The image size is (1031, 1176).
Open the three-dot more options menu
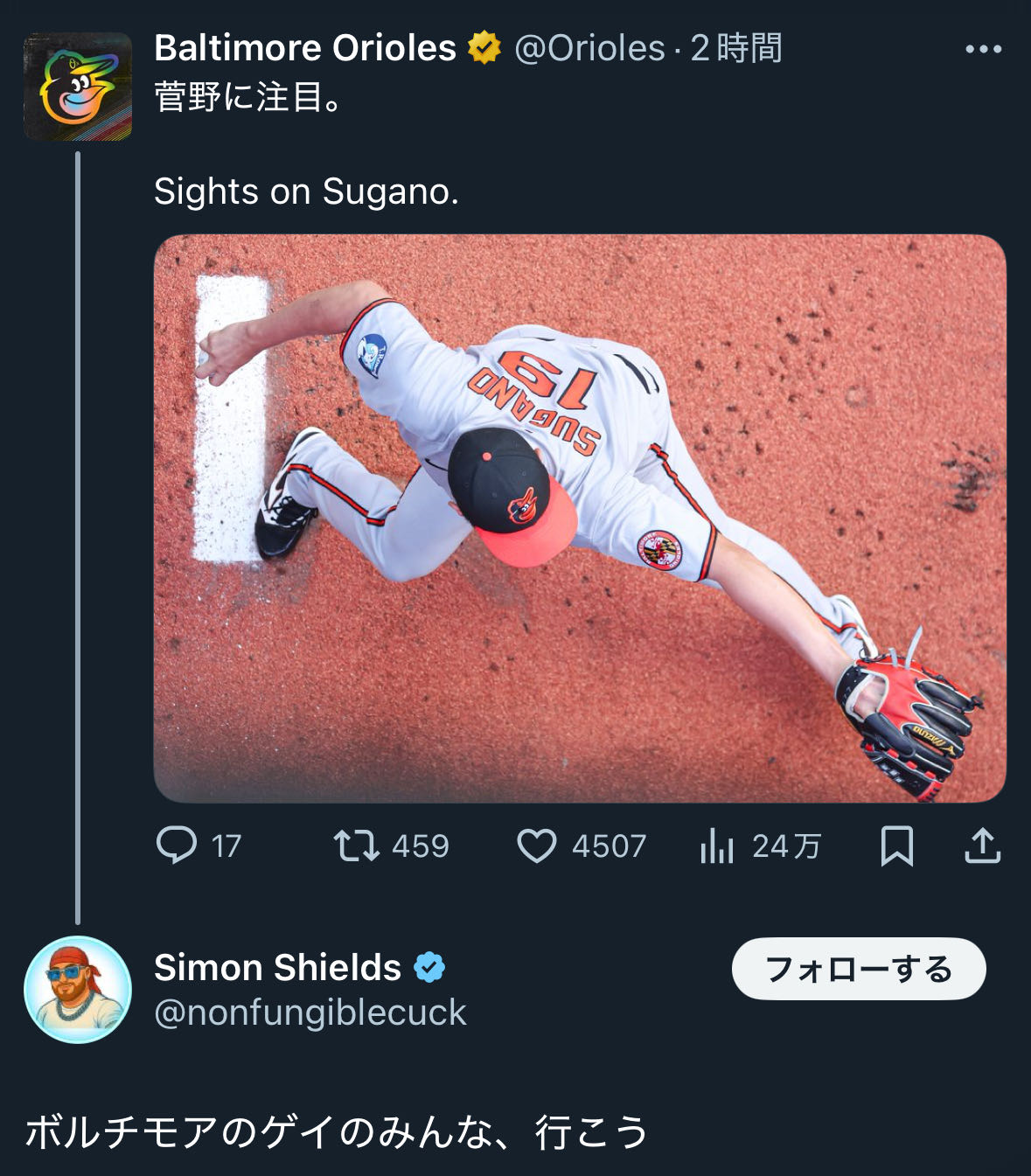coord(983,49)
